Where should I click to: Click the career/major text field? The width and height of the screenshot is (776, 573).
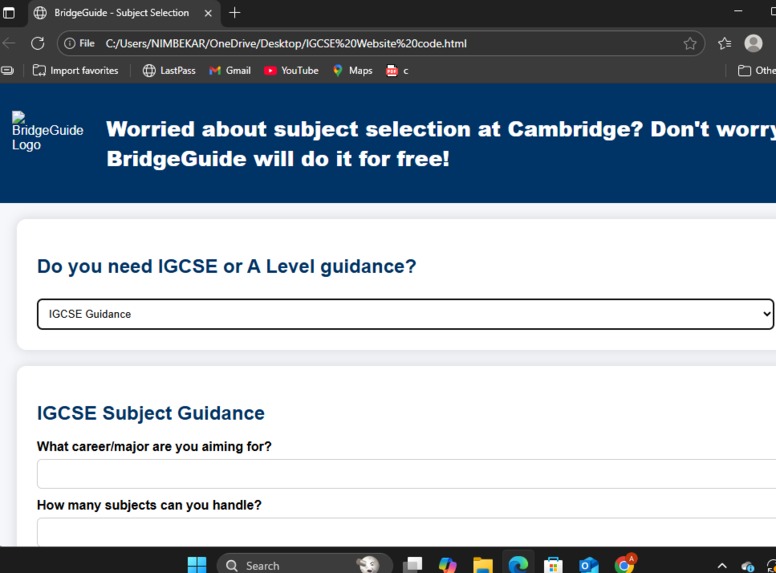[406, 474]
